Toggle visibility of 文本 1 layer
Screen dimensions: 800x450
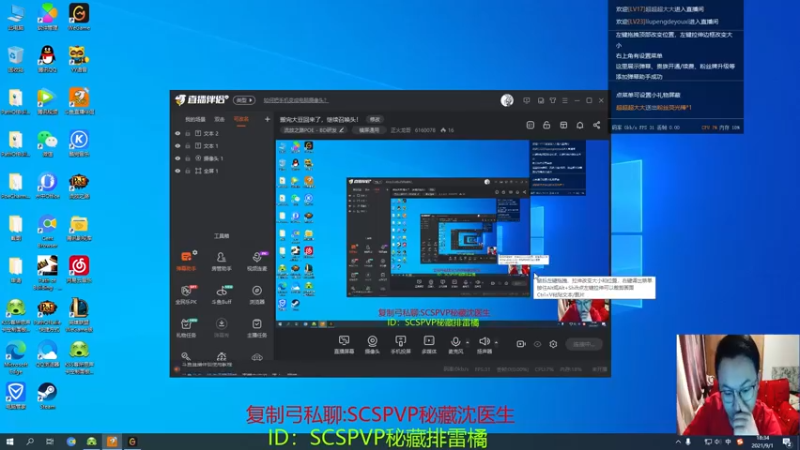[178, 146]
